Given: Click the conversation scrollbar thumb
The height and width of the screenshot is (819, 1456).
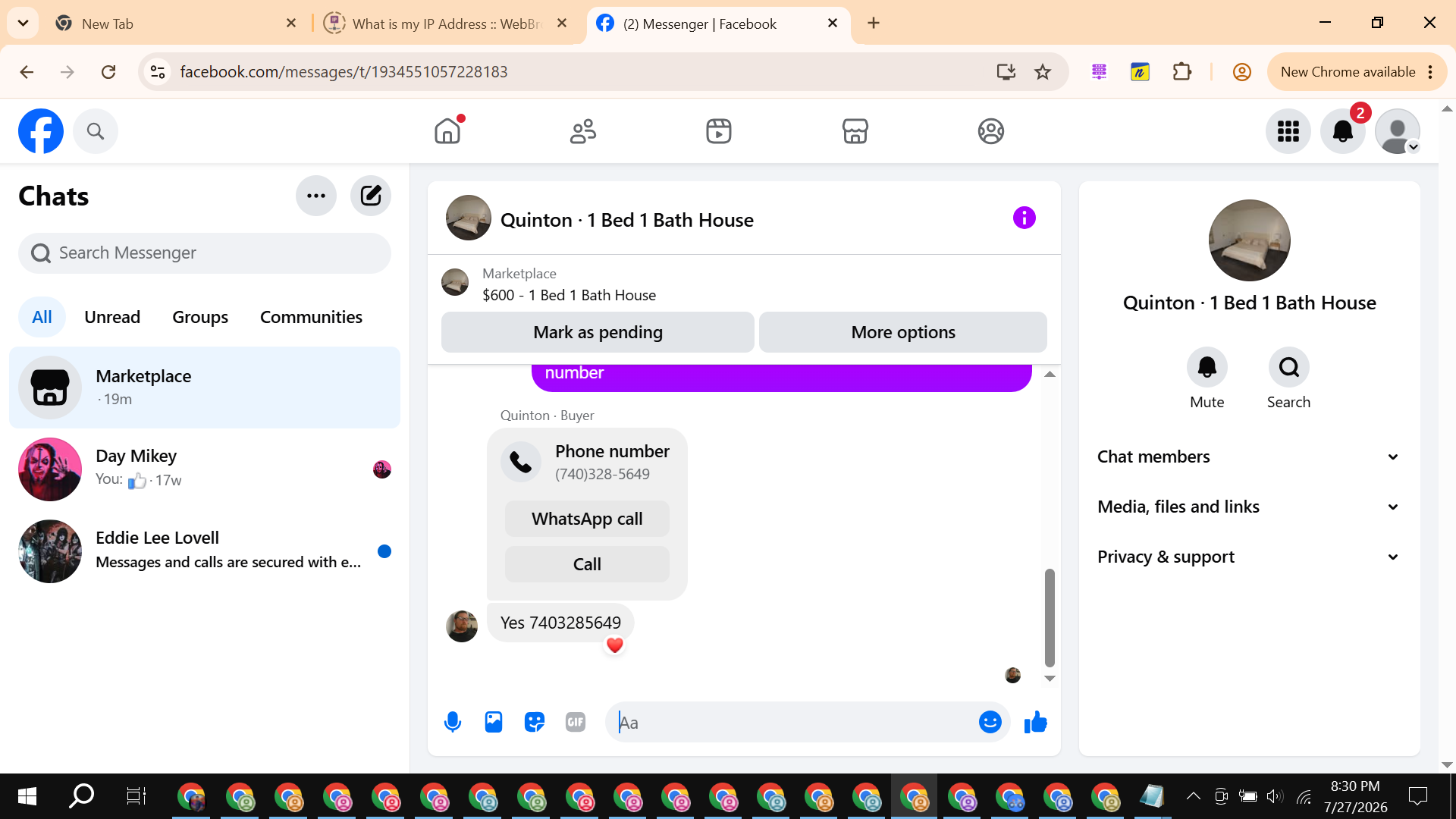Looking at the screenshot, I should pos(1050,617).
